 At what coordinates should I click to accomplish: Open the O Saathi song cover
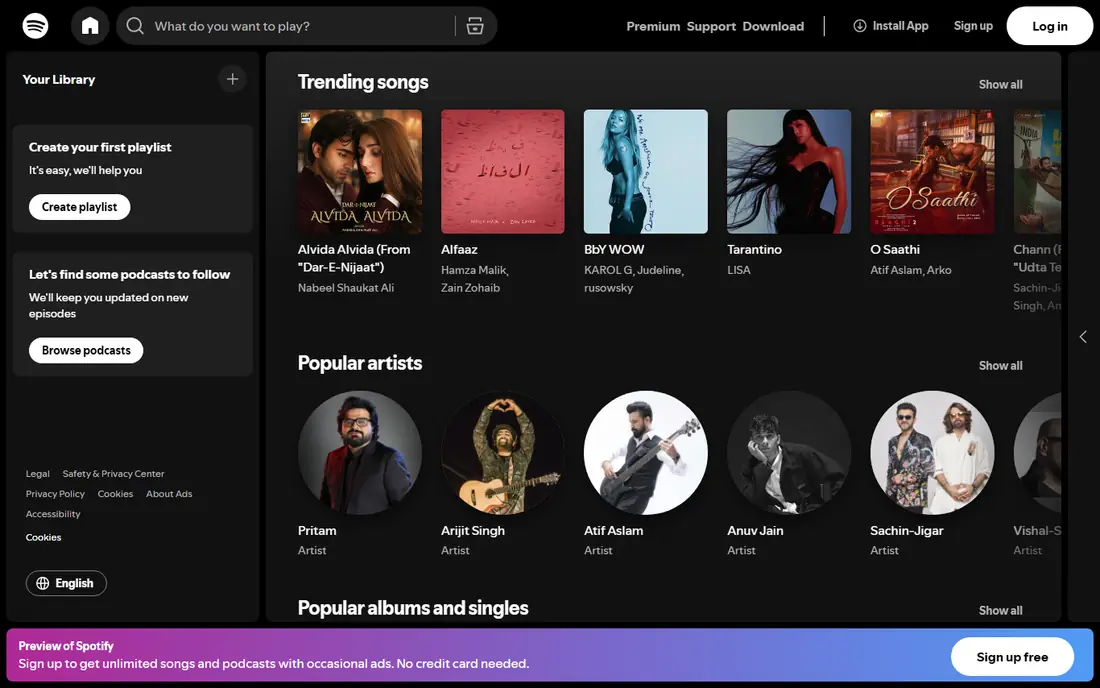(932, 171)
